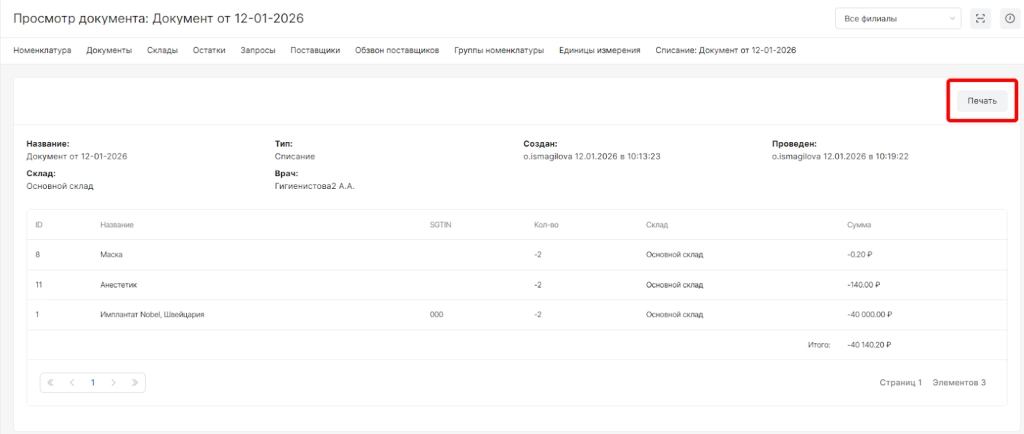Expand the Все филиалы dropdown
The height and width of the screenshot is (434, 1024).
[898, 19]
